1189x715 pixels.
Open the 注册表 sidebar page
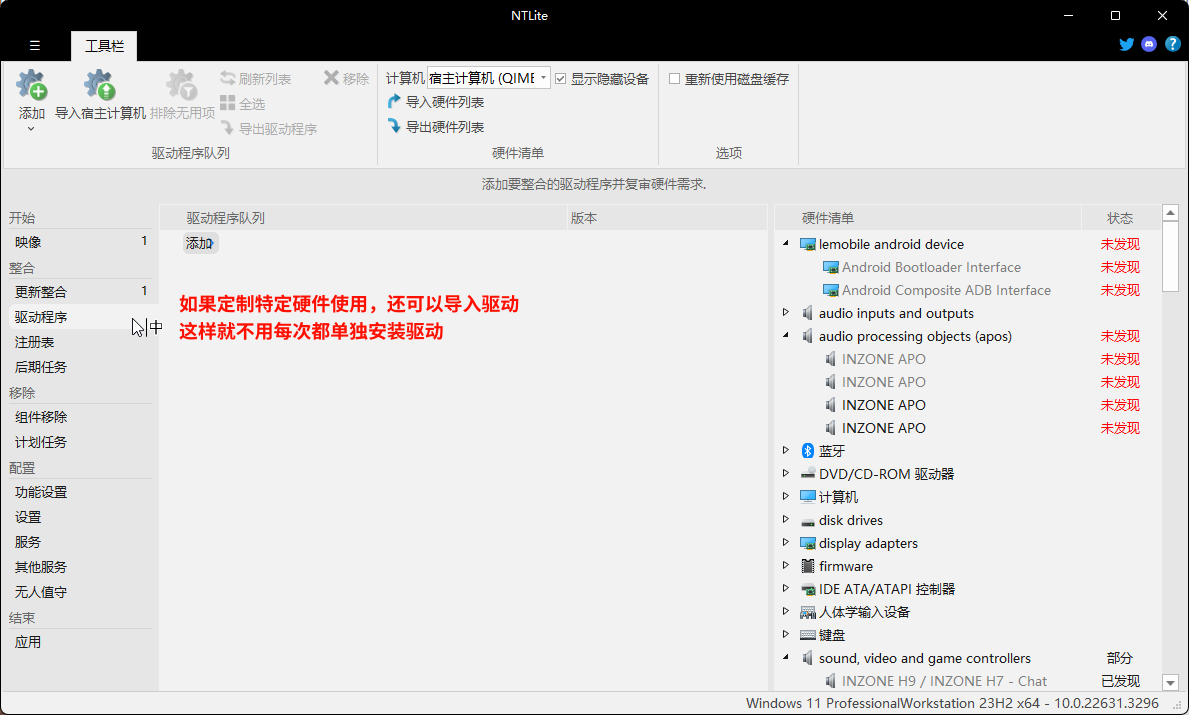80,343
